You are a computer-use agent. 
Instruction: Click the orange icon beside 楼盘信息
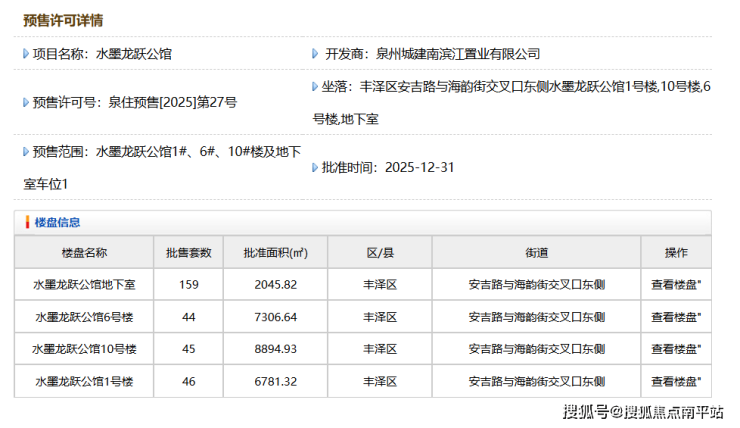[27, 223]
